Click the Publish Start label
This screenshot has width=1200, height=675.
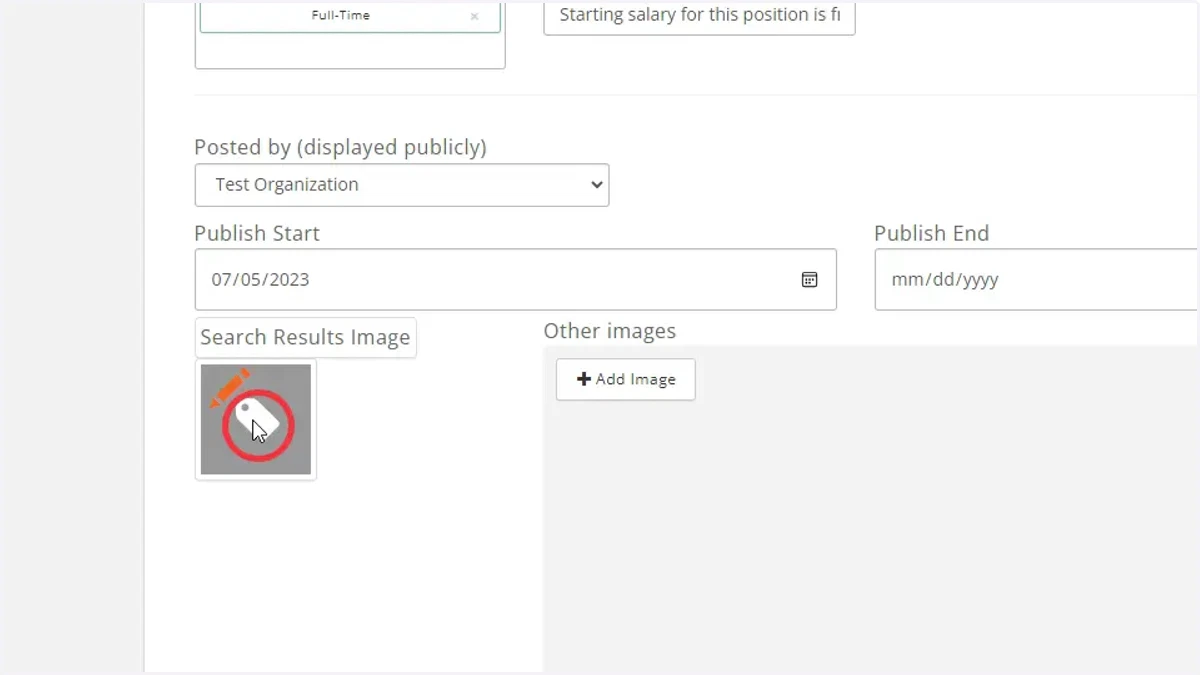[257, 233]
